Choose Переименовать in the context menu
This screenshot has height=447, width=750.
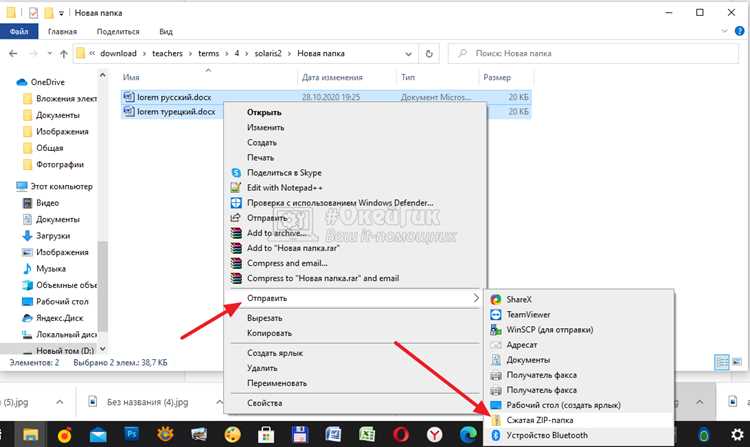pos(277,383)
